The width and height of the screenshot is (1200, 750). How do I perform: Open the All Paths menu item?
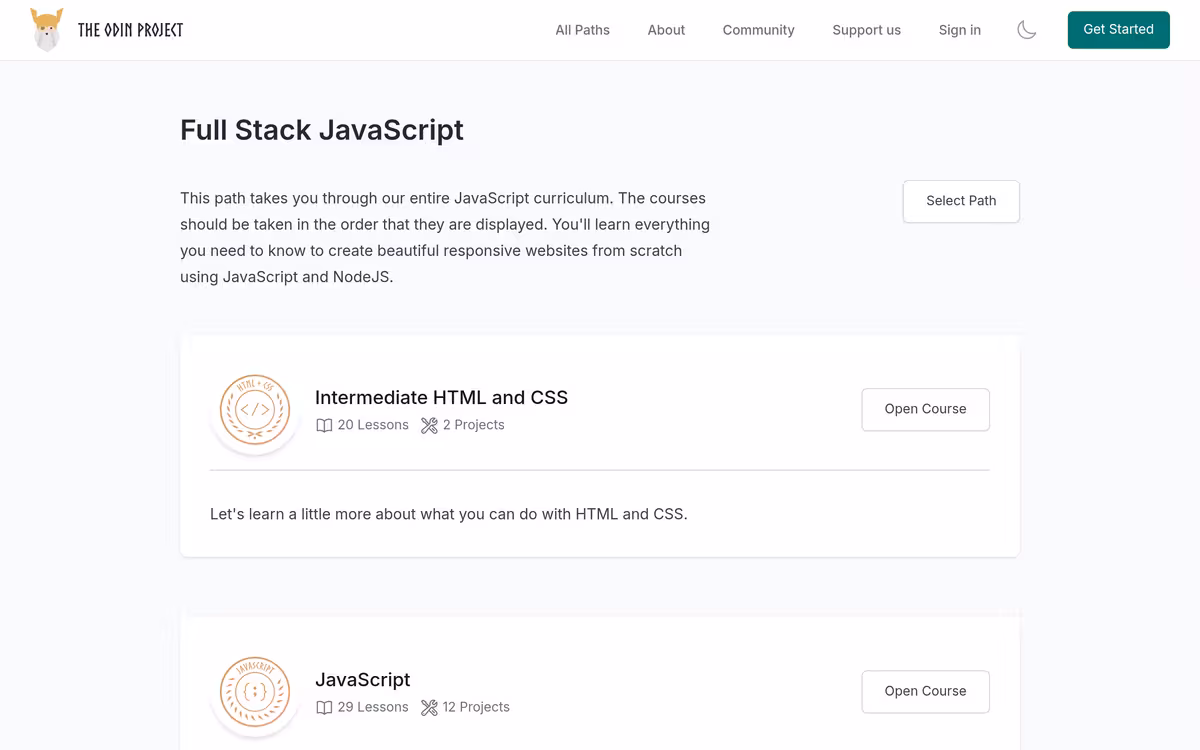click(583, 30)
